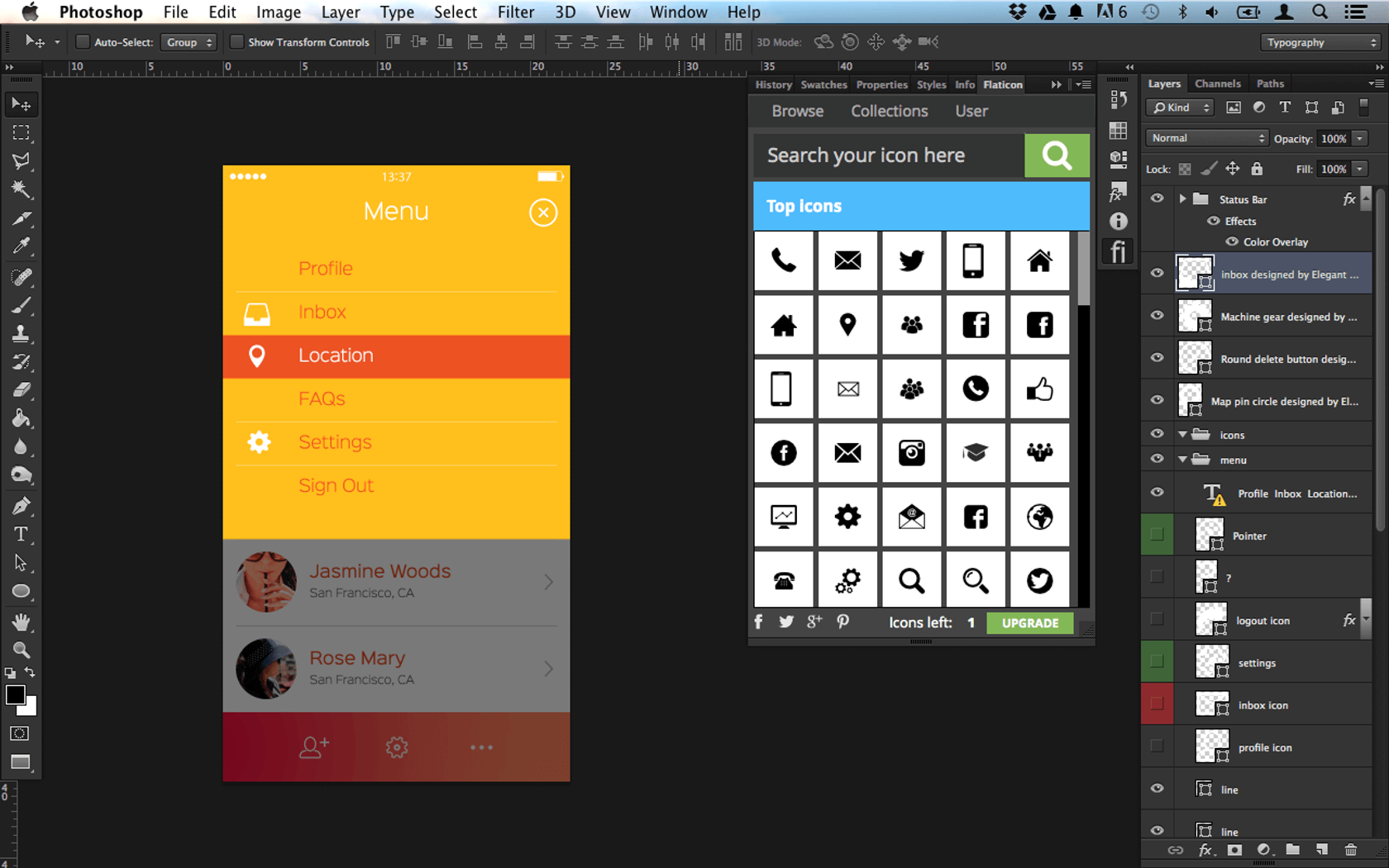Open the Filter menu
Viewport: 1389px width, 868px height.
(x=516, y=12)
